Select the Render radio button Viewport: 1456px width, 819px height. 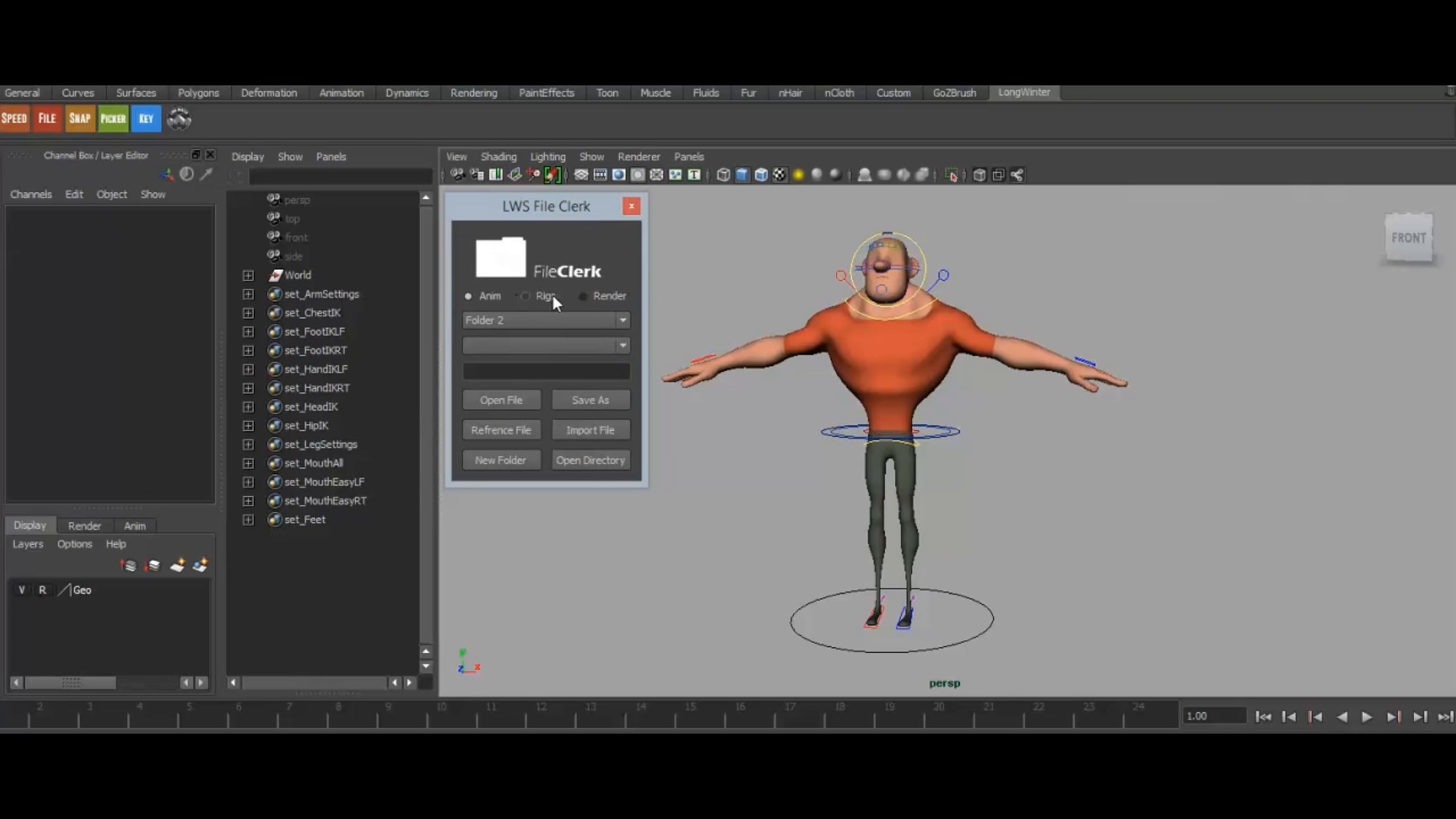click(583, 296)
